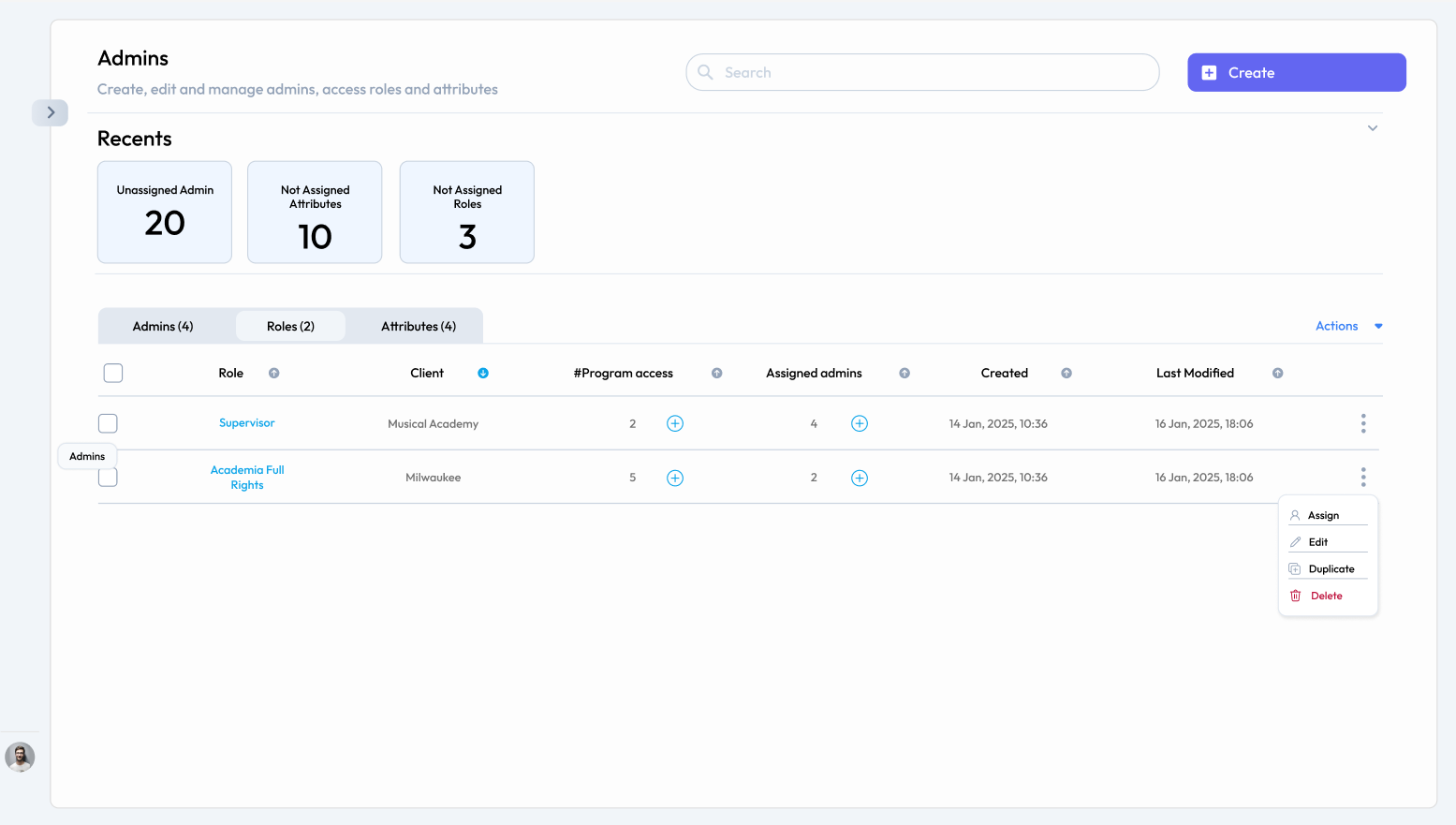Add program access to Academia Full Rights

pos(674,478)
